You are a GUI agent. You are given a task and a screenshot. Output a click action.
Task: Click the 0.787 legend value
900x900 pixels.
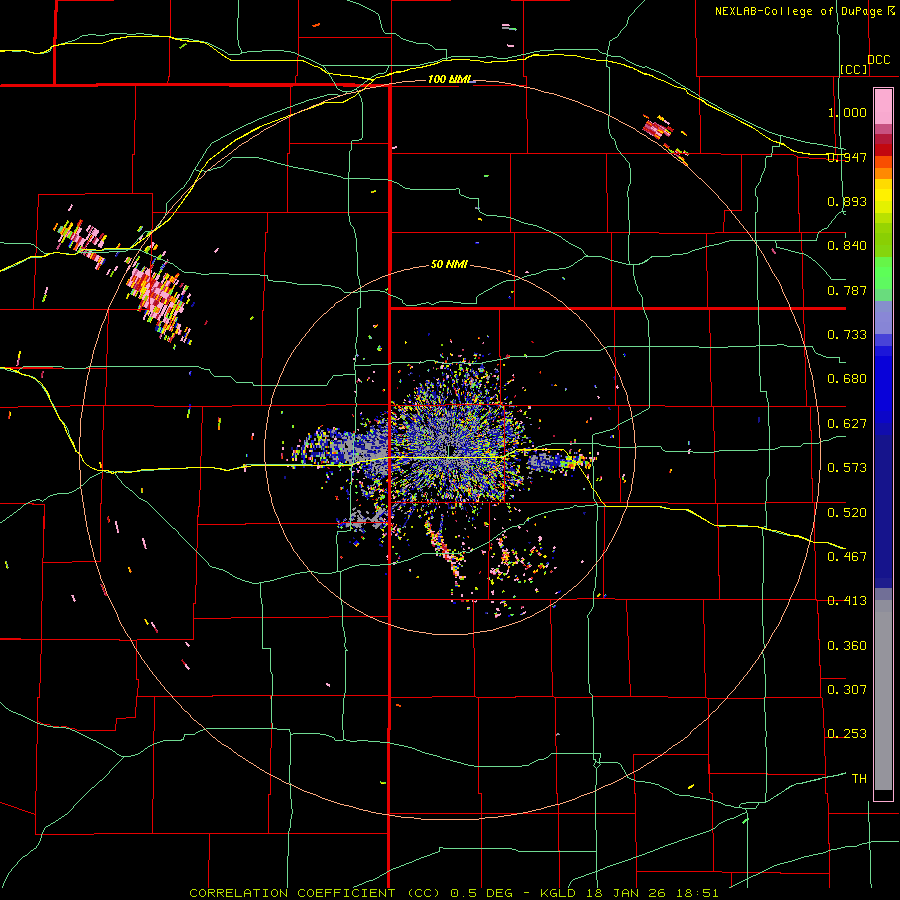[x=847, y=290]
